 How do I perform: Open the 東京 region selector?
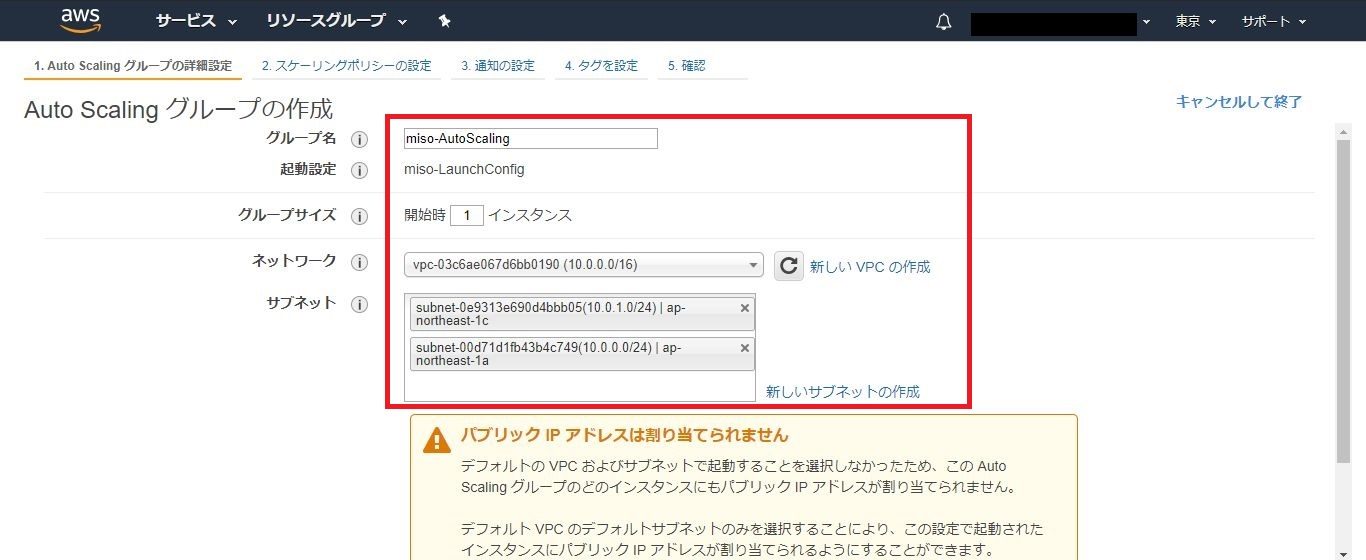point(1195,21)
